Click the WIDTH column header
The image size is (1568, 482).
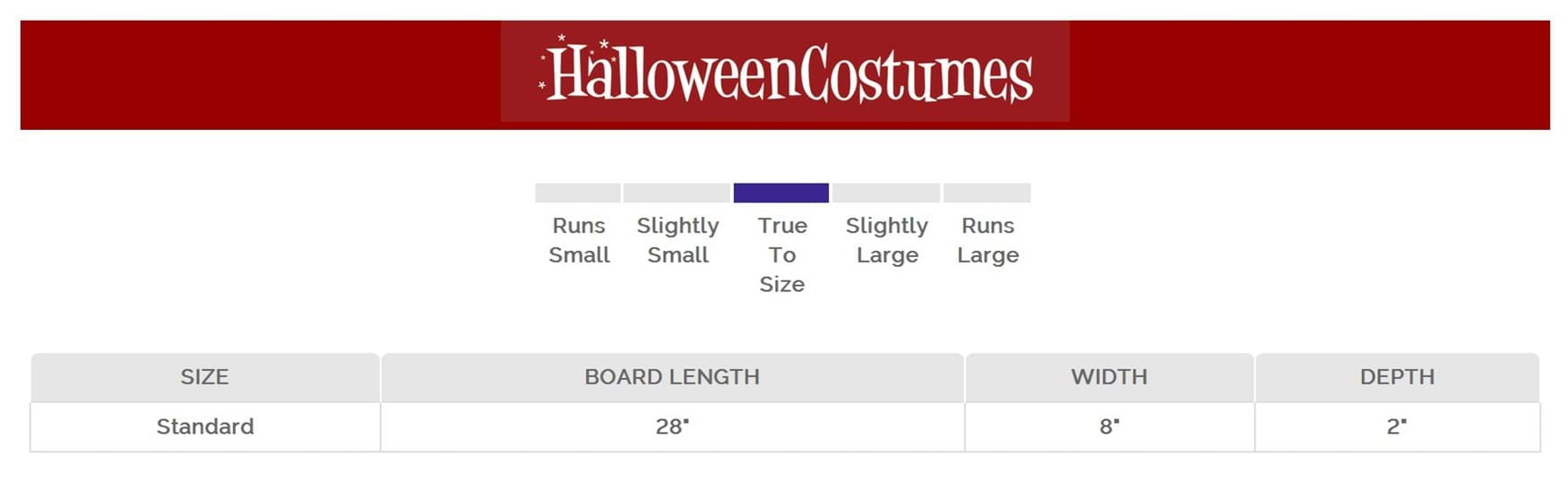tap(1109, 377)
